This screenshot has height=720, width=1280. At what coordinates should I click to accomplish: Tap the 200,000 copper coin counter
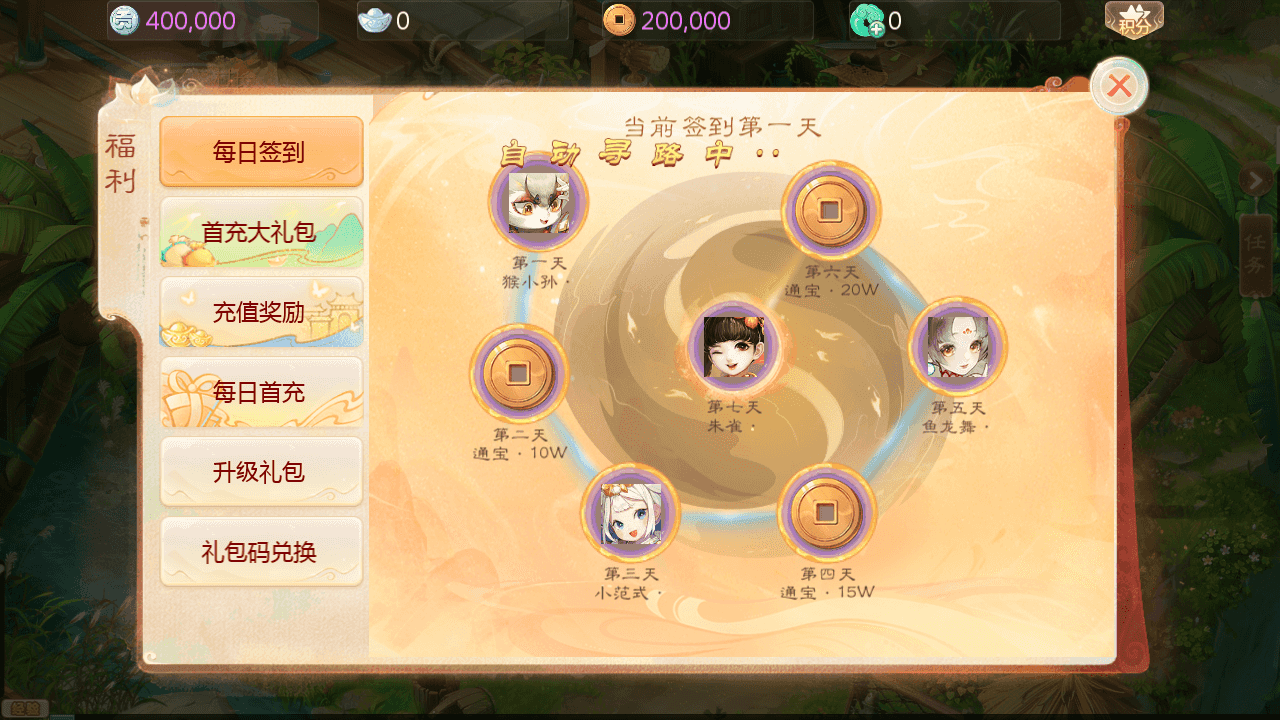coord(707,20)
